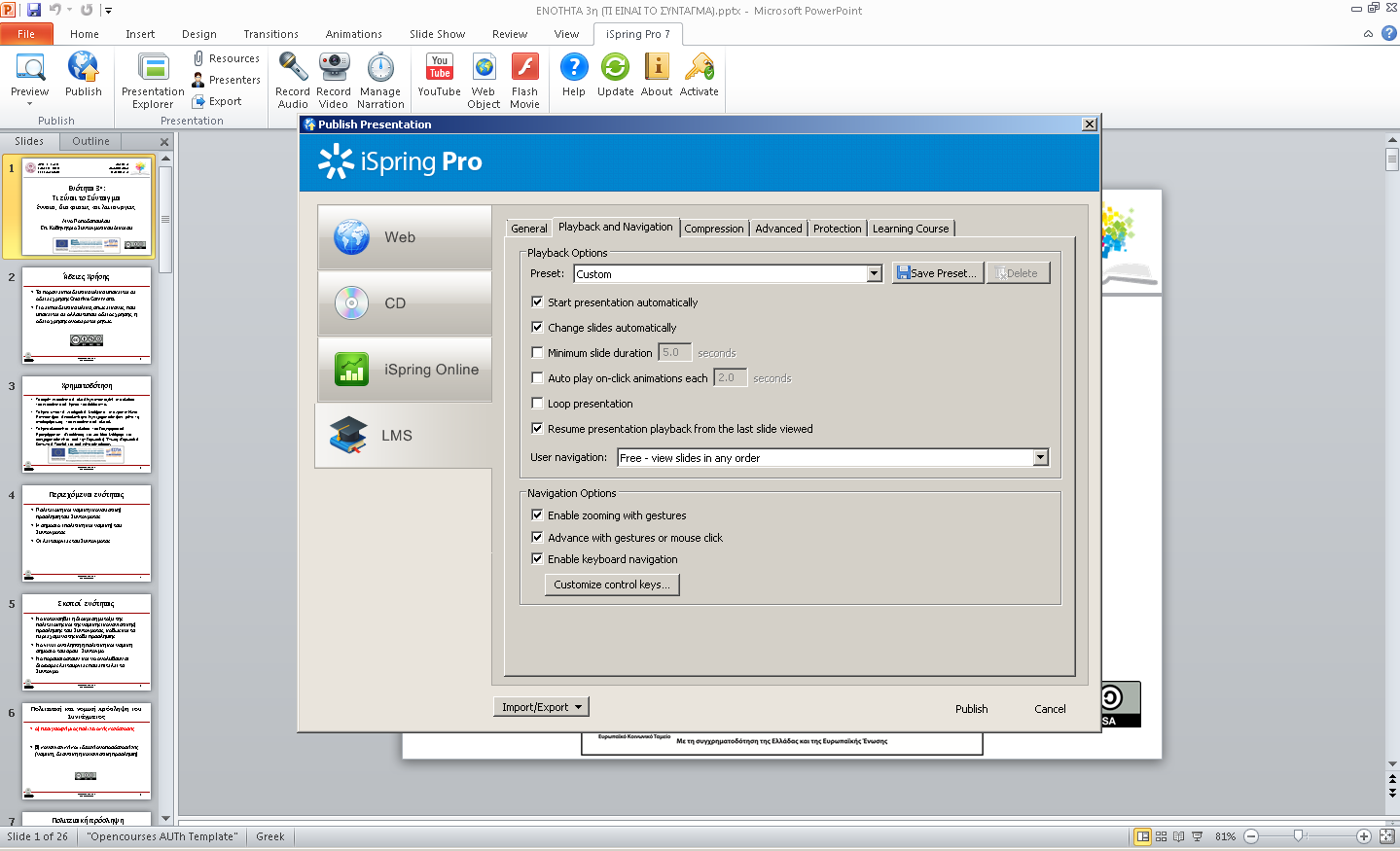Customize Quick Access Toolbar dropdown
The height and width of the screenshot is (851, 1400).
point(108,11)
